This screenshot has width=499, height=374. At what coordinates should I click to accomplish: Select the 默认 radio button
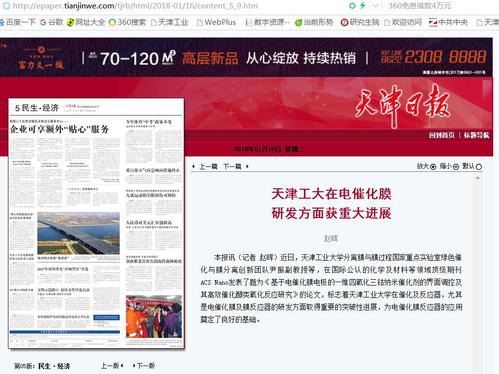click(479, 167)
